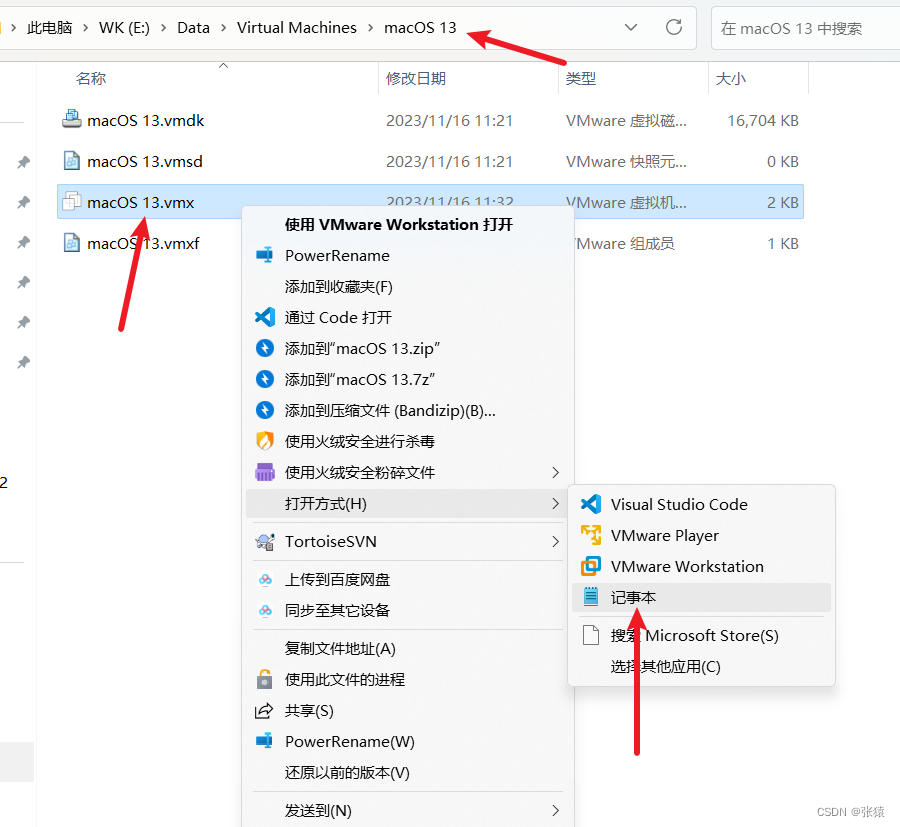Select the file name macOS 13.vmsd
Image resolution: width=900 pixels, height=827 pixels.
[x=145, y=162]
